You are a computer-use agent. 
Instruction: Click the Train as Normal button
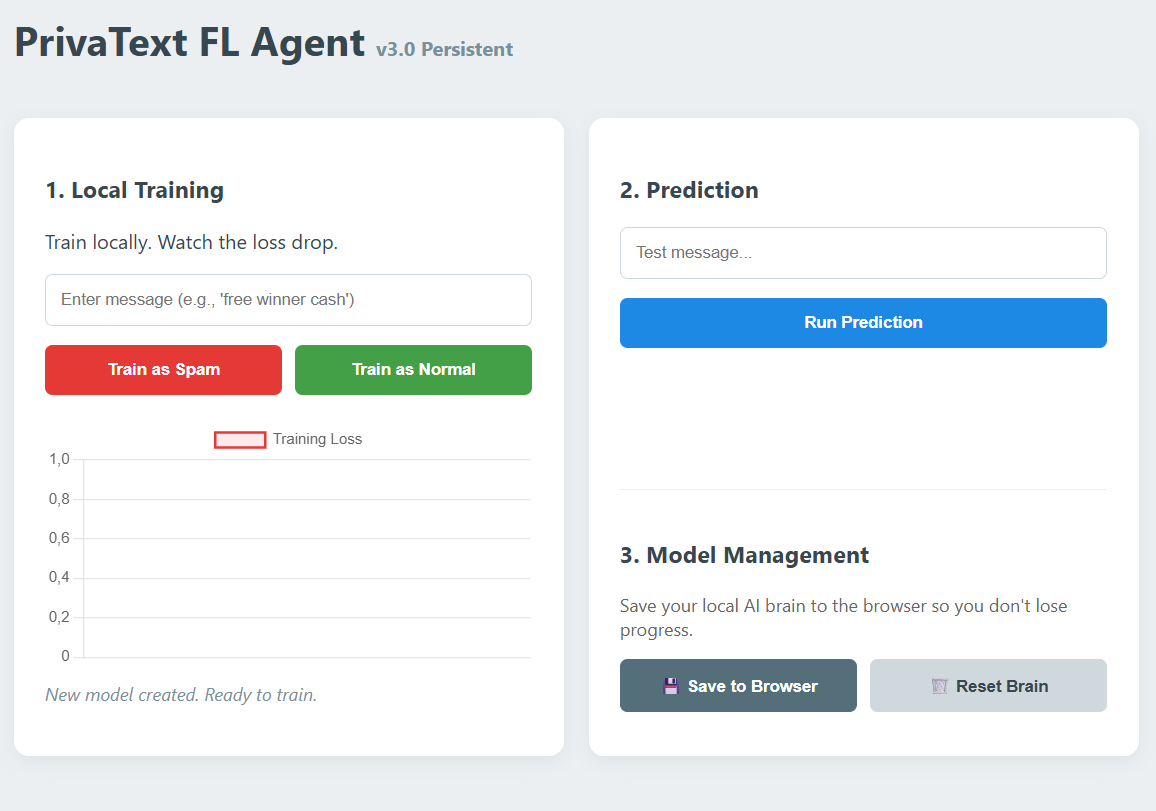point(414,369)
